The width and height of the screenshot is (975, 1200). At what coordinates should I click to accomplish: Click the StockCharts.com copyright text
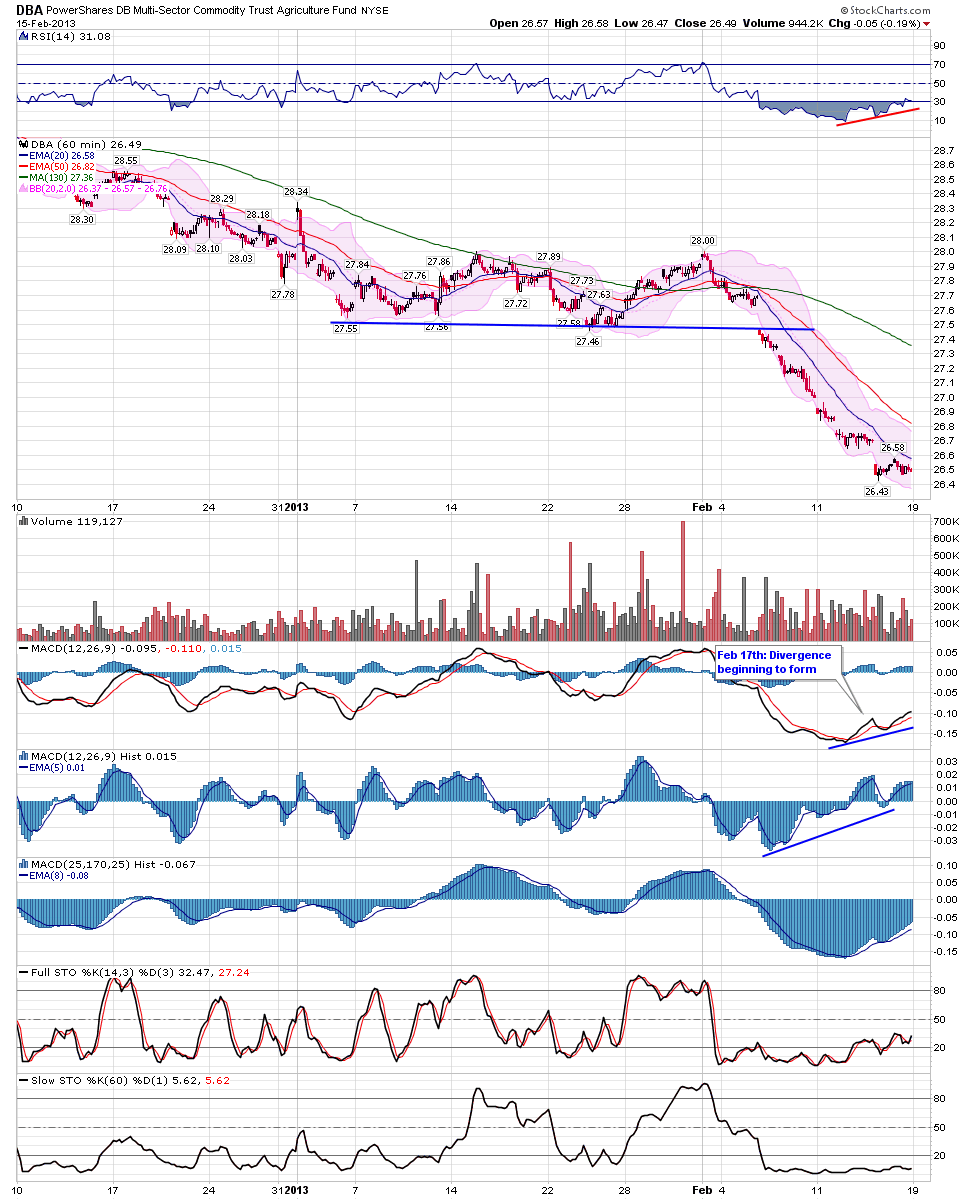pyautogui.click(x=885, y=9)
